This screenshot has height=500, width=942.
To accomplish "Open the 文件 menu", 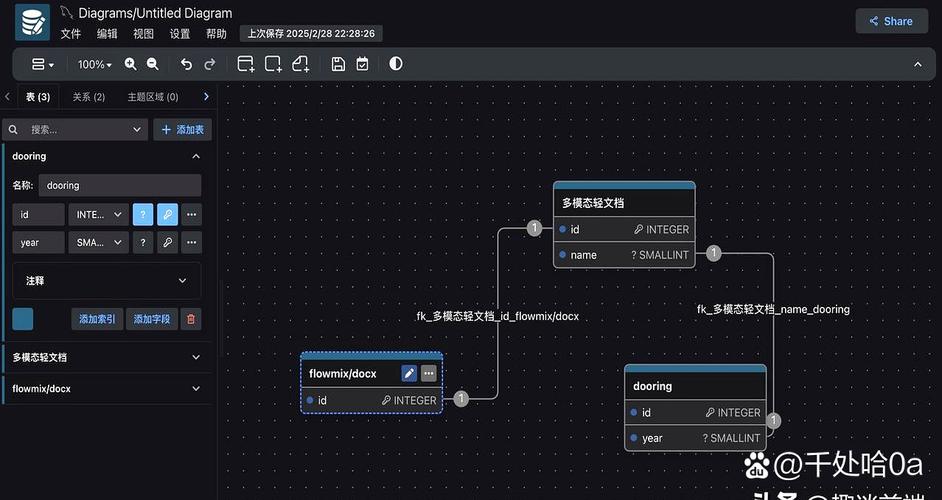I will coord(71,33).
